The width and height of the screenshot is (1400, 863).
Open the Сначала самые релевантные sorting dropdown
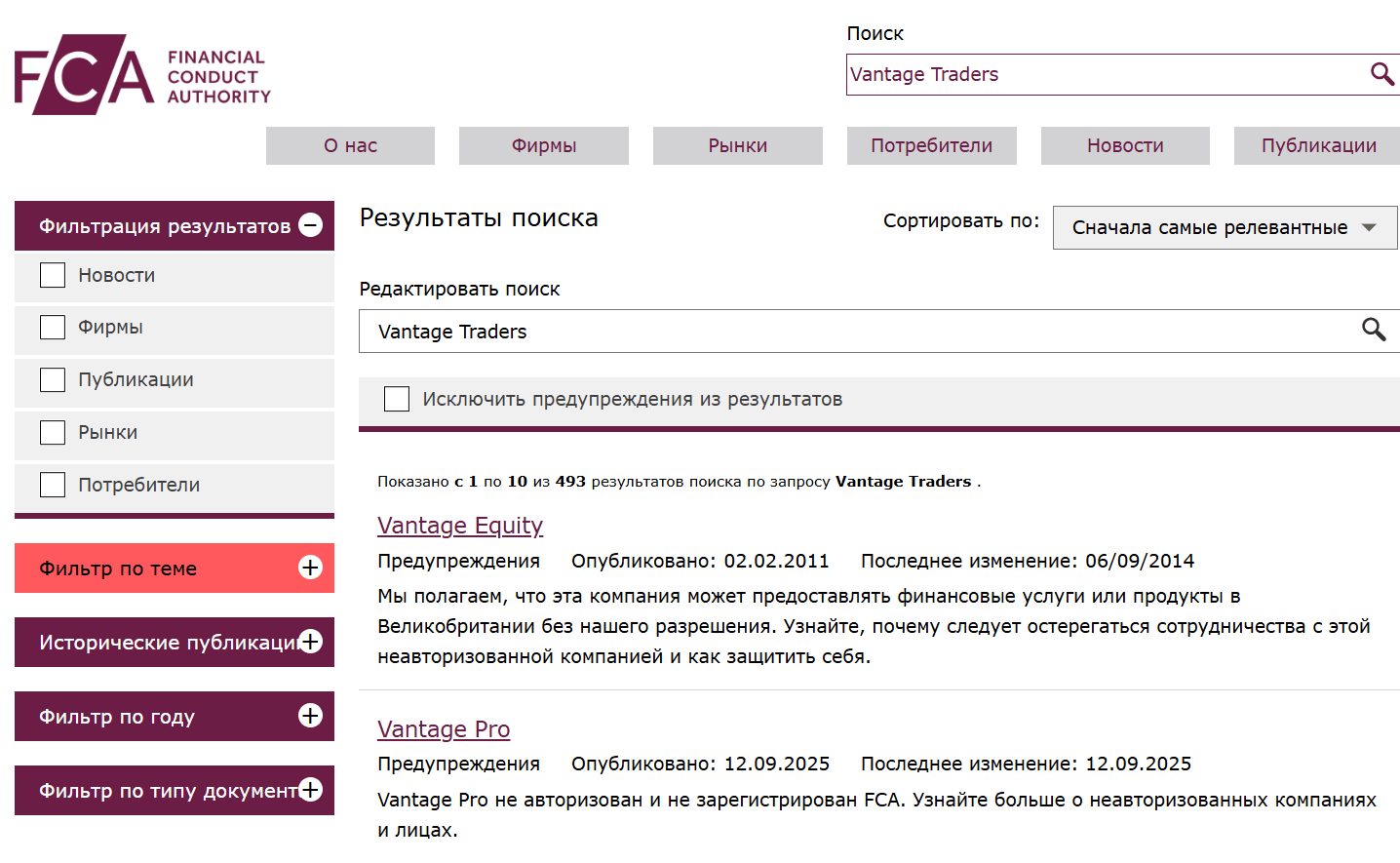1225,227
